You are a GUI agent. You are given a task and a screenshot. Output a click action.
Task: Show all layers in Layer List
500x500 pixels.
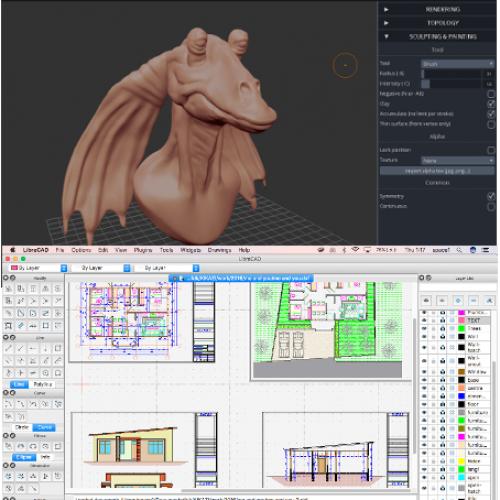[x=426, y=301]
